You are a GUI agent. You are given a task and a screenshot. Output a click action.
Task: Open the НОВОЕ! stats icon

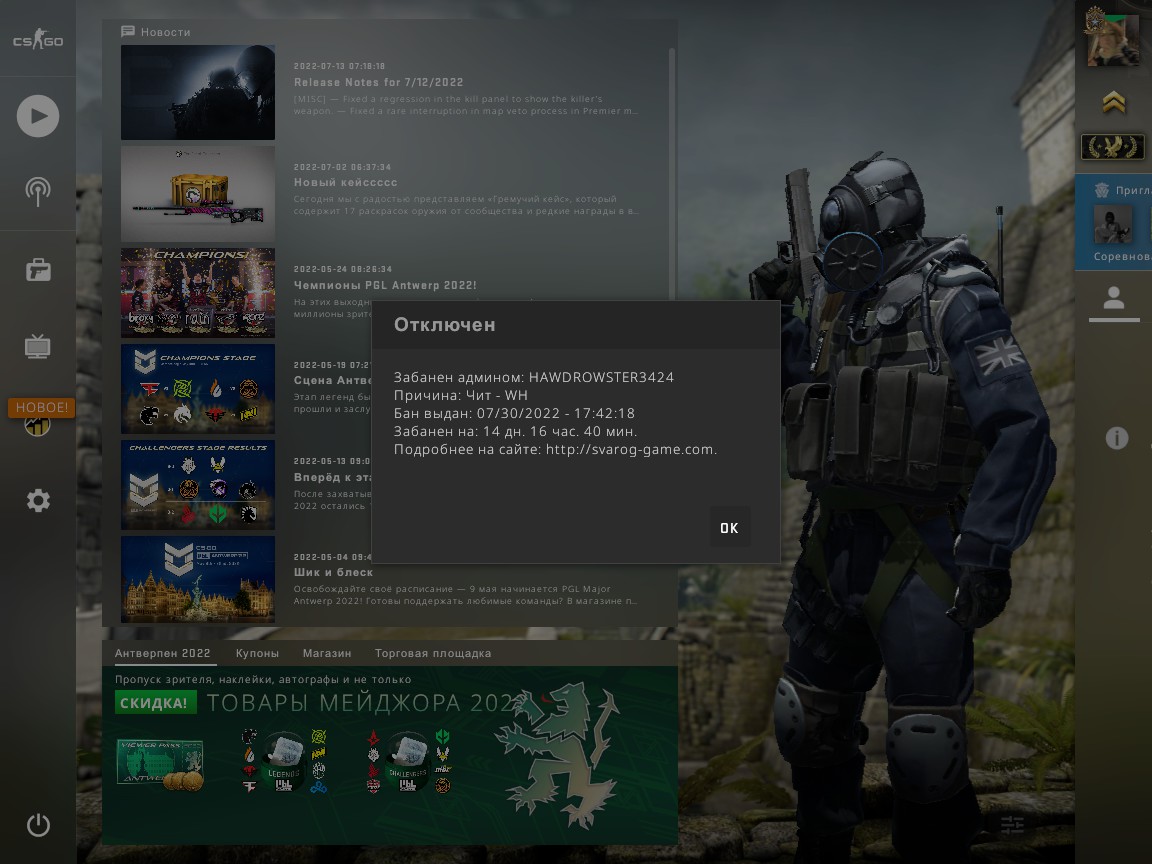tap(38, 424)
